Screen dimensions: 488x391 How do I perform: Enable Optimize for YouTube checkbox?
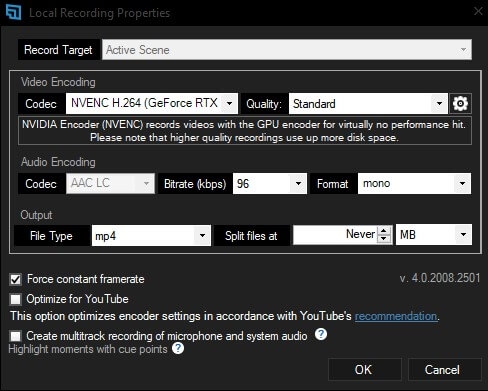point(16,299)
